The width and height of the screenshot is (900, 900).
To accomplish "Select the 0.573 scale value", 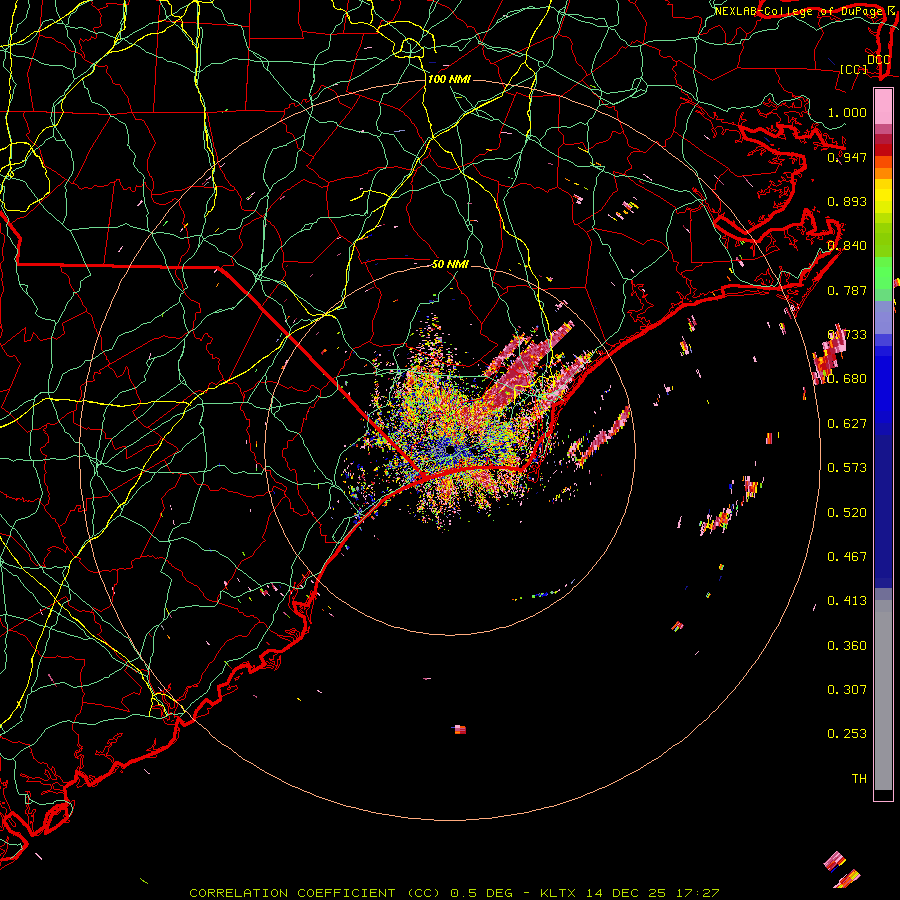I will point(847,468).
